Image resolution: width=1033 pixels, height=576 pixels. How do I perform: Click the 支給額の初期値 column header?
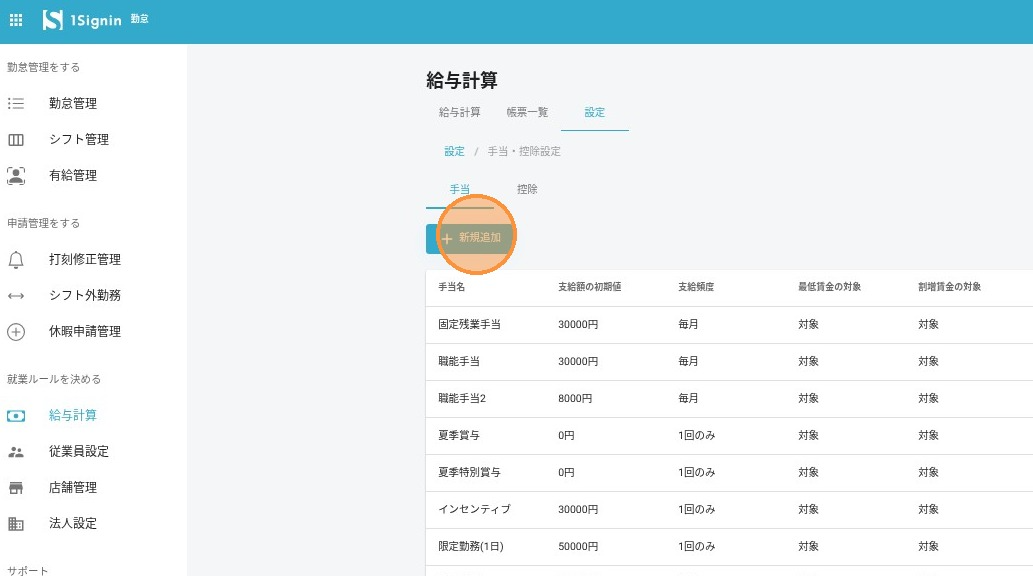(x=590, y=287)
